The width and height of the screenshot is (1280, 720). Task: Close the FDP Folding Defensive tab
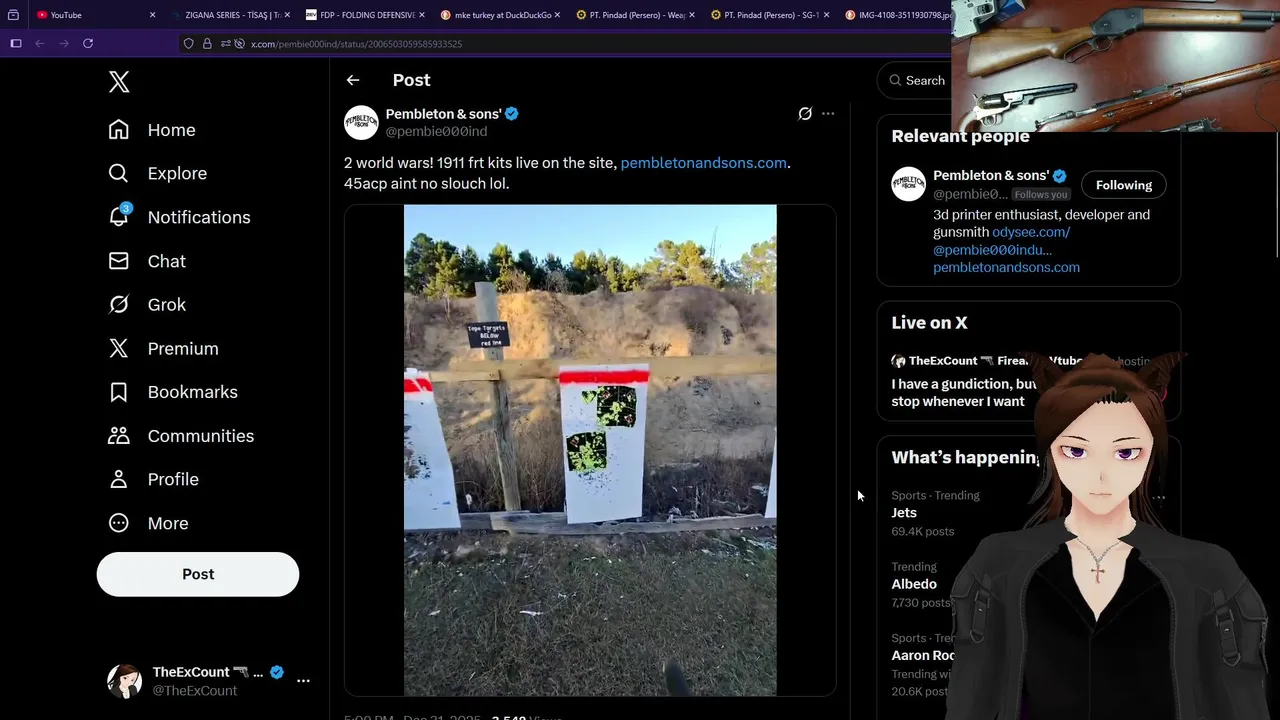(x=422, y=15)
